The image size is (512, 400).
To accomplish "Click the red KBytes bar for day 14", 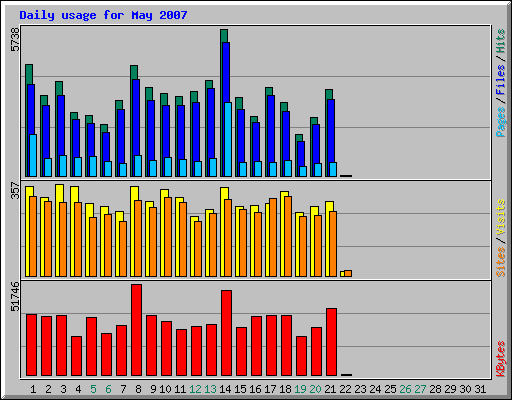I will coord(226,333).
